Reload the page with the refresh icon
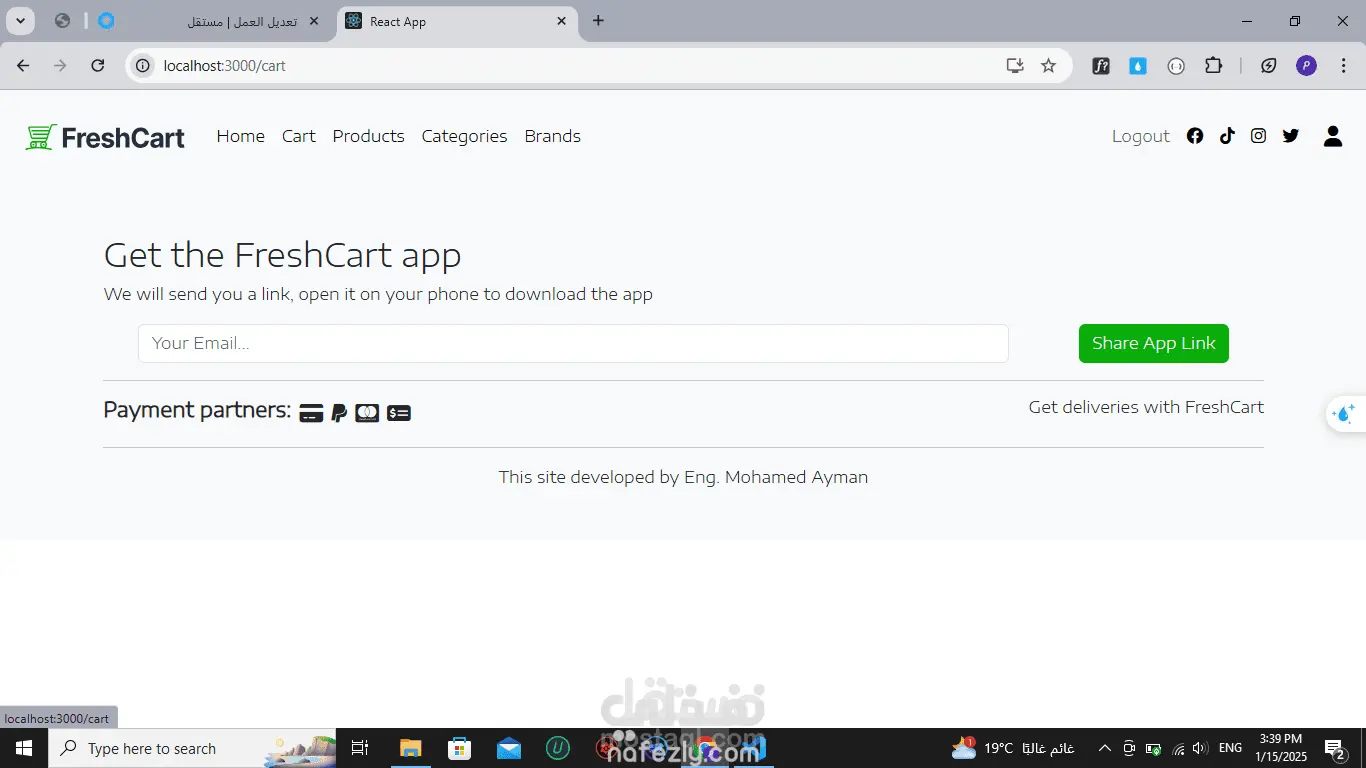The image size is (1366, 768). tap(98, 66)
